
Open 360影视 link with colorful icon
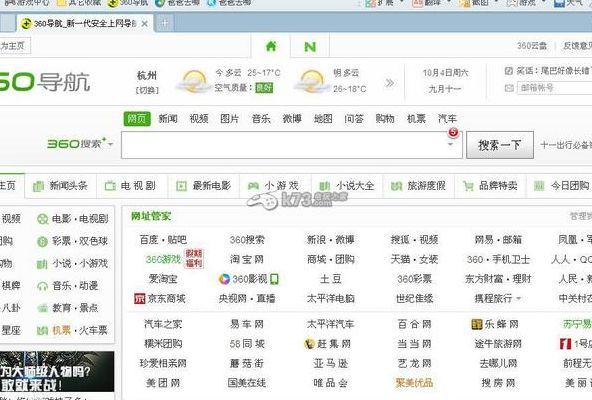pyautogui.click(x=248, y=279)
